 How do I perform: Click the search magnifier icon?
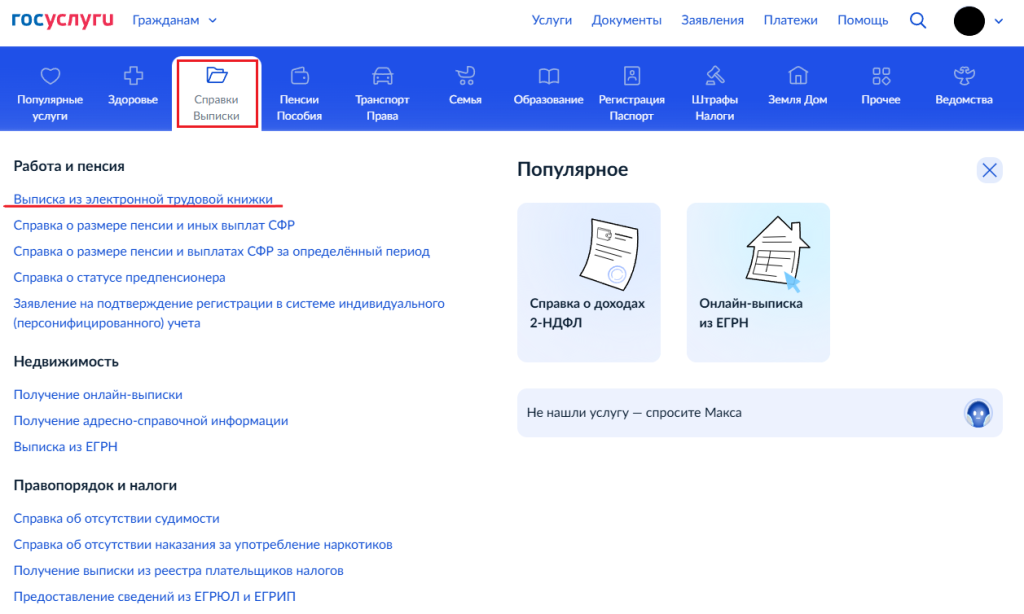(x=918, y=21)
